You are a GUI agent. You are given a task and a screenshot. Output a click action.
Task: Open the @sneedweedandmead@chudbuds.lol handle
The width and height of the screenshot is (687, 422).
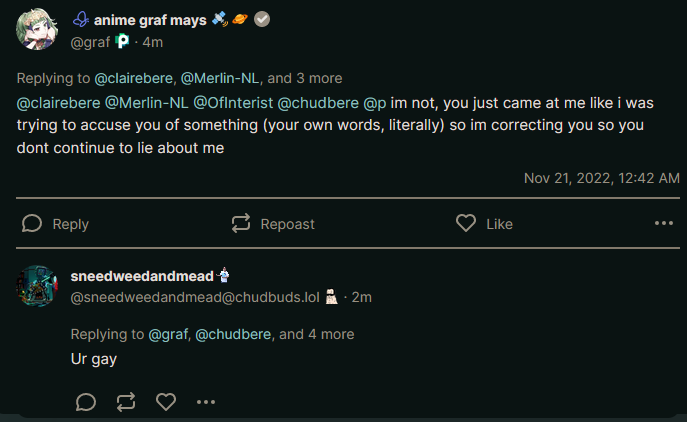pos(195,297)
